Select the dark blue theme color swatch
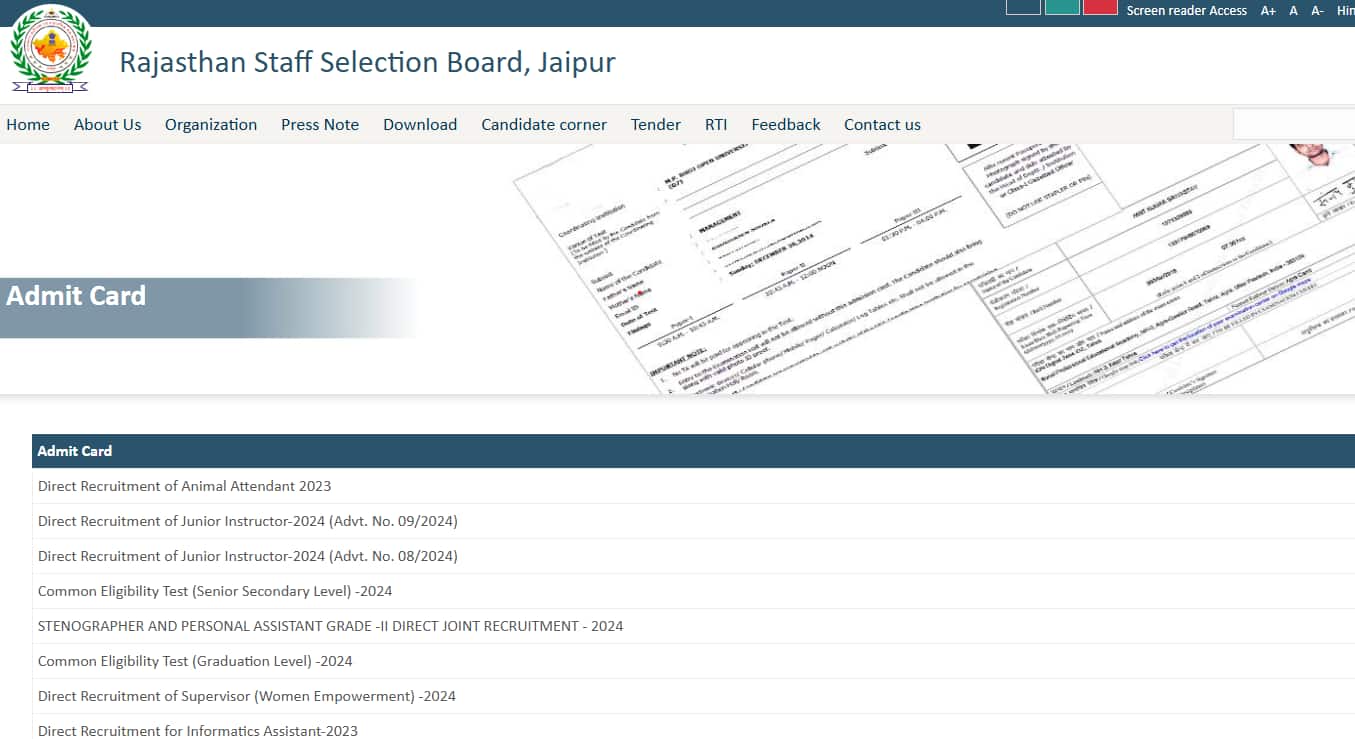 pyautogui.click(x=1023, y=7)
